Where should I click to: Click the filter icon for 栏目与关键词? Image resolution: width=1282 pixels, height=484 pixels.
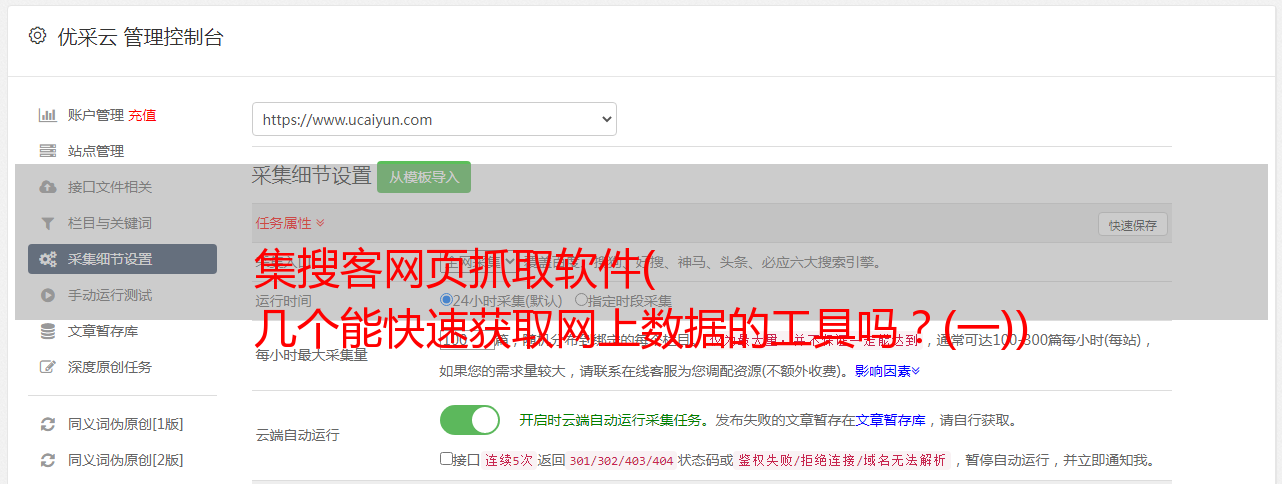click(47, 223)
